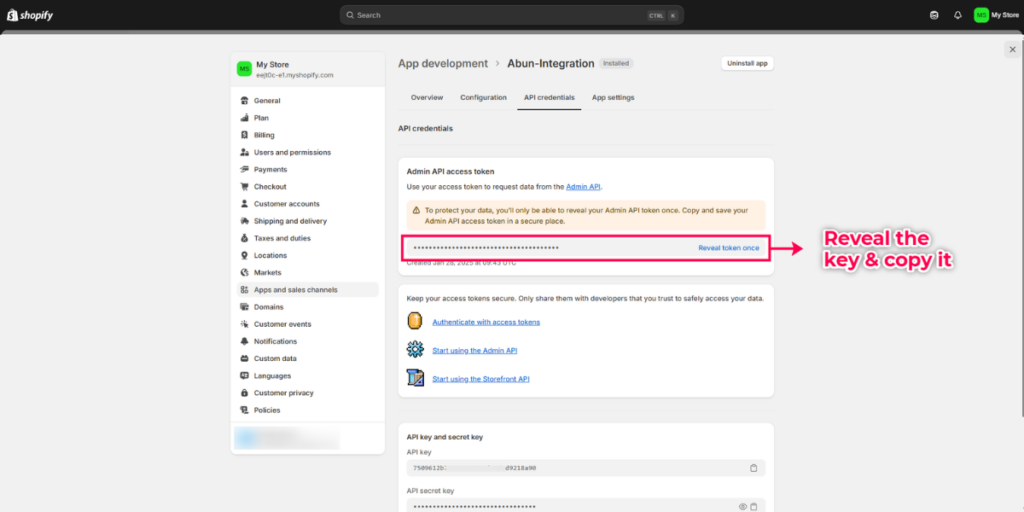The width and height of the screenshot is (1024, 512).
Task: Click the Markets globe icon
Action: [244, 273]
